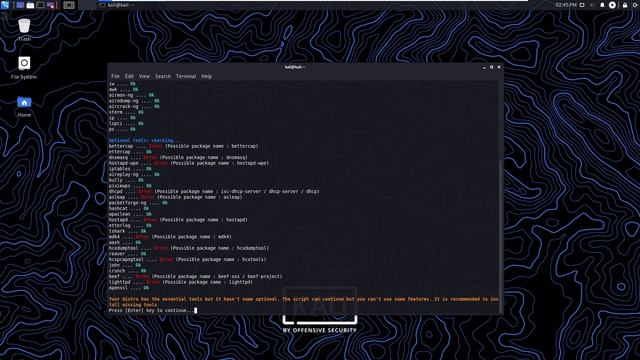Select the kali@kali taskbar window button
Viewport: 640px width, 360px height.
[117, 5]
